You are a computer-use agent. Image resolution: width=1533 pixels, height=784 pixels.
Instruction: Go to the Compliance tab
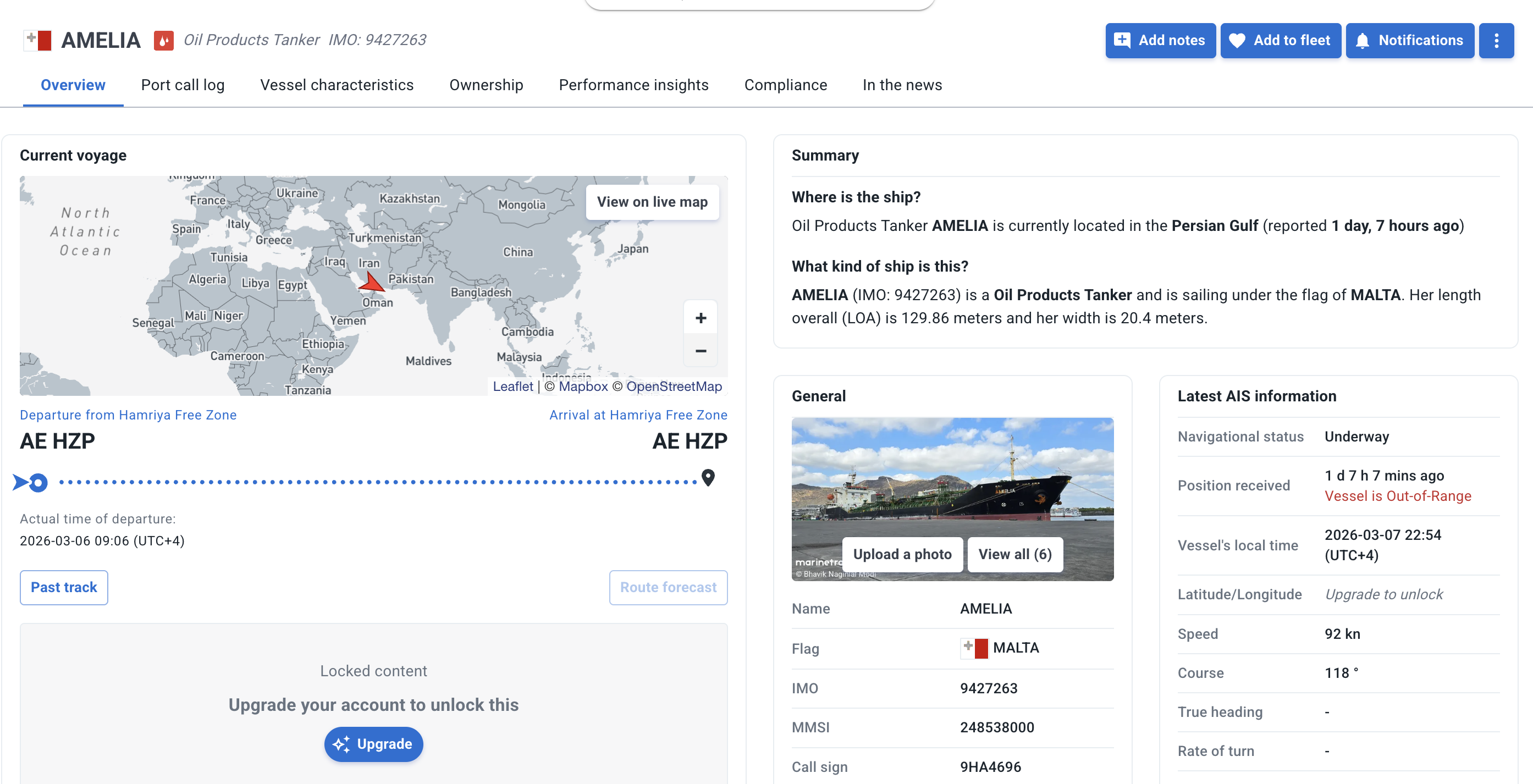point(785,85)
